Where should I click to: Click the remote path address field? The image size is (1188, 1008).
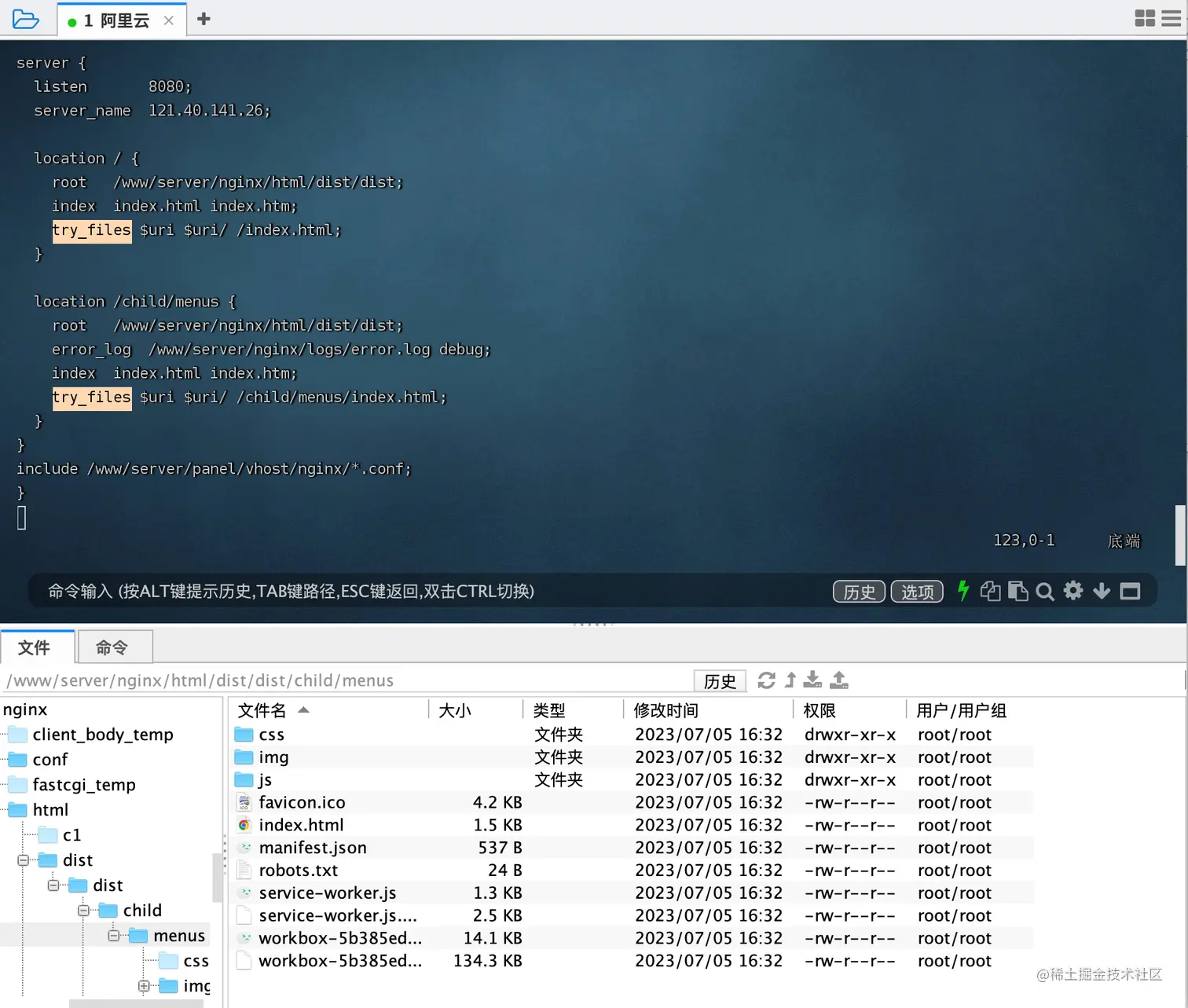click(x=346, y=680)
